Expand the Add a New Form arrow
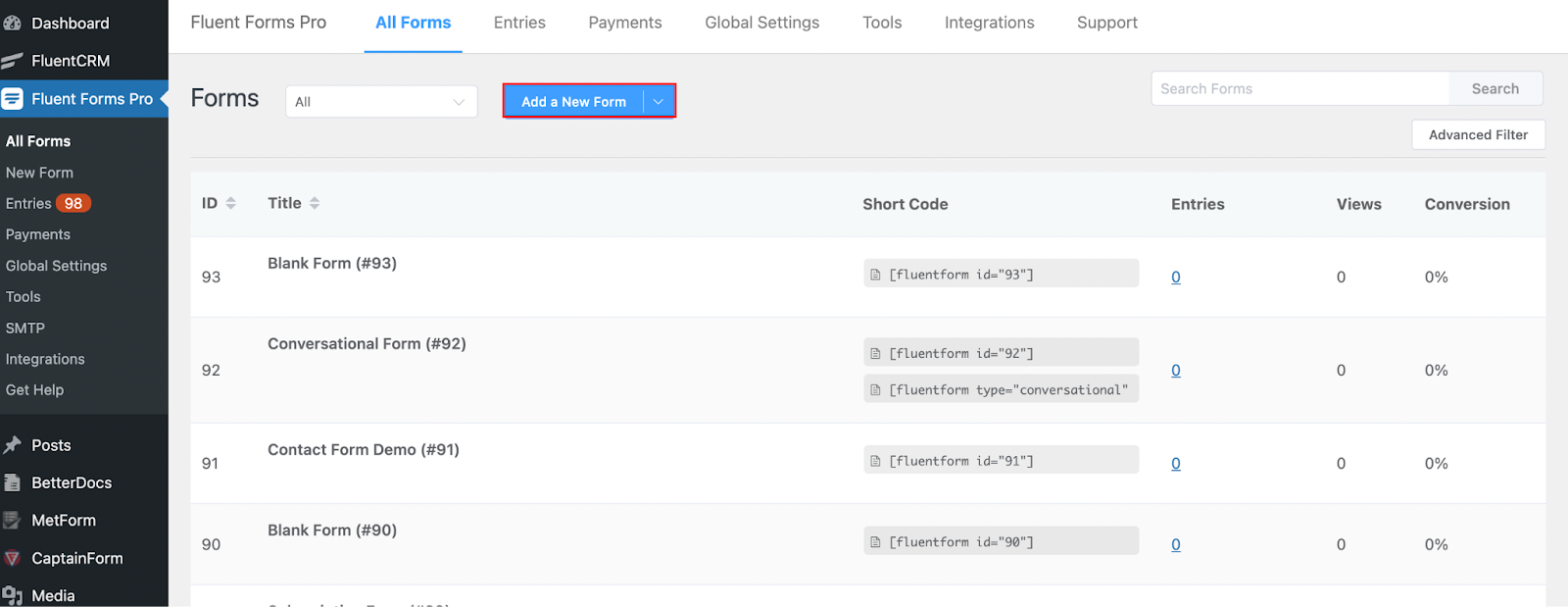The height and width of the screenshot is (607, 1568). click(x=659, y=101)
